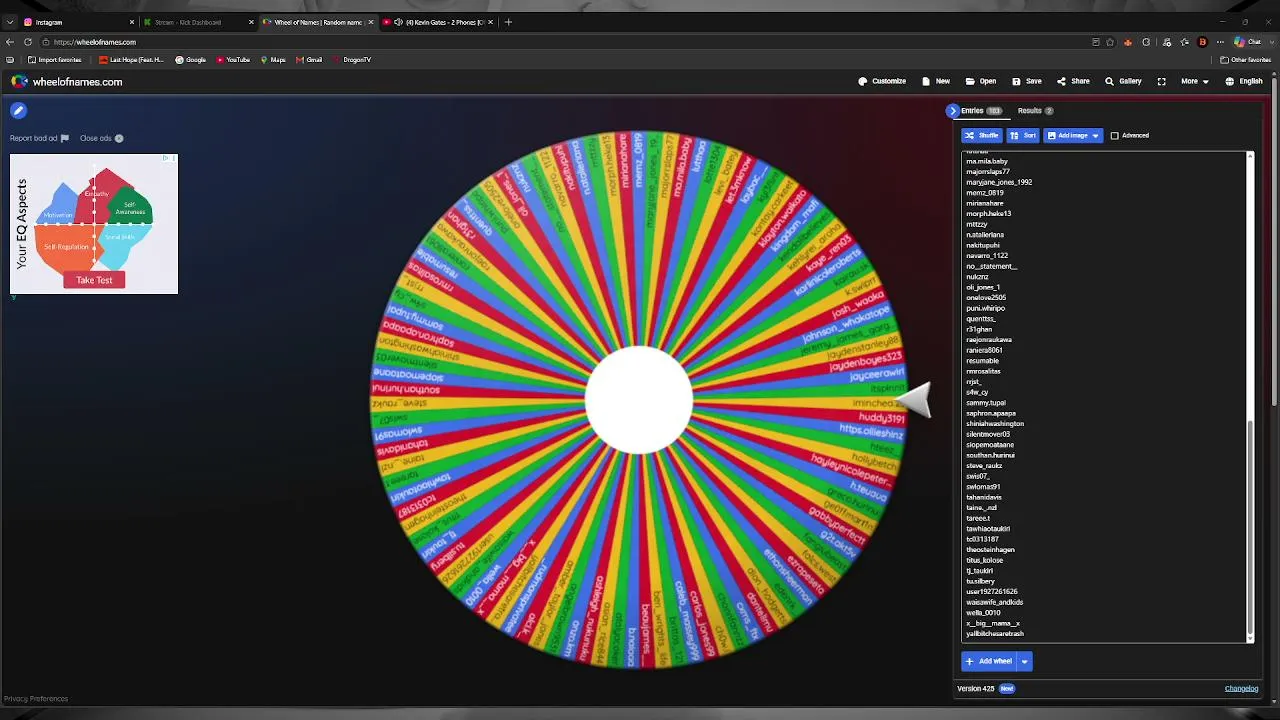Add a new wheel
This screenshot has height=720, width=1280.
[x=988, y=661]
